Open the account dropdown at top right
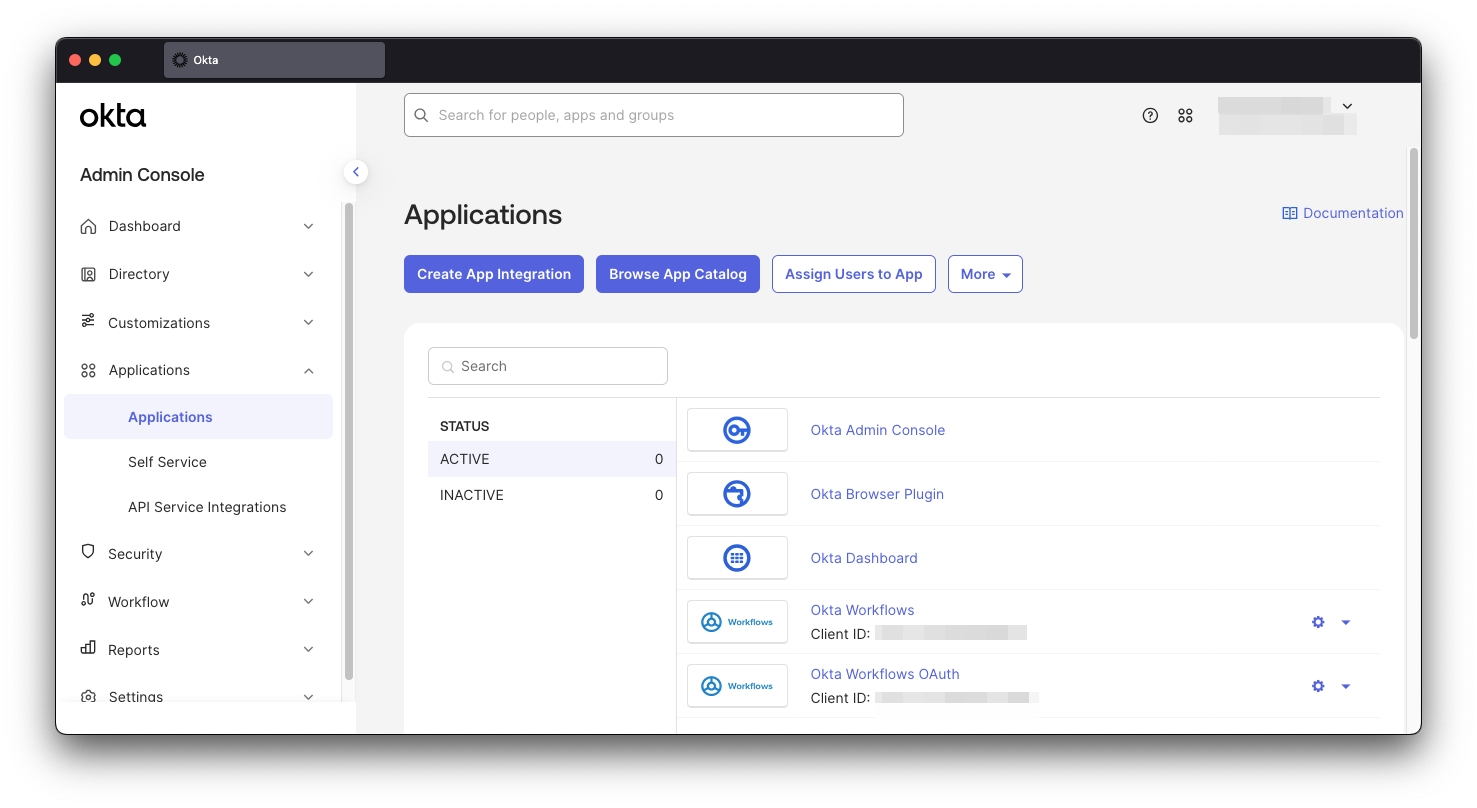Screen dimensions: 1477x808 pos(1347,105)
